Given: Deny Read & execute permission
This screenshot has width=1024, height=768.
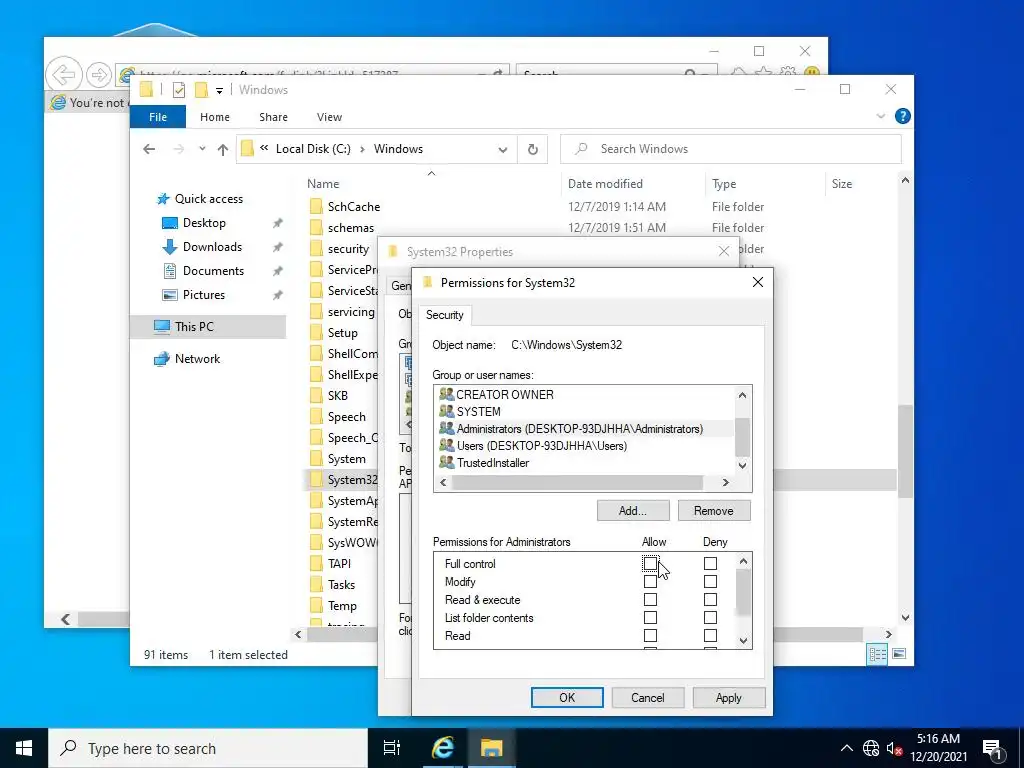Looking at the screenshot, I should pos(710,600).
